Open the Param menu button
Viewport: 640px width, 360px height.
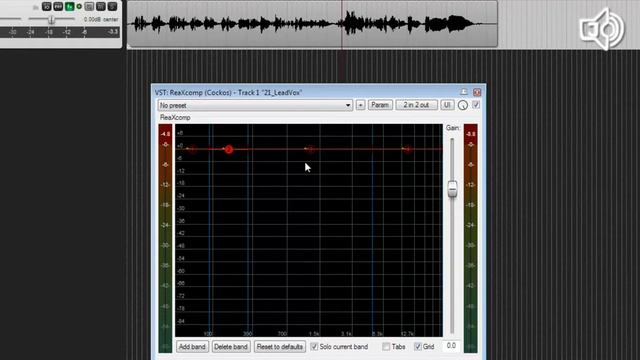point(380,105)
